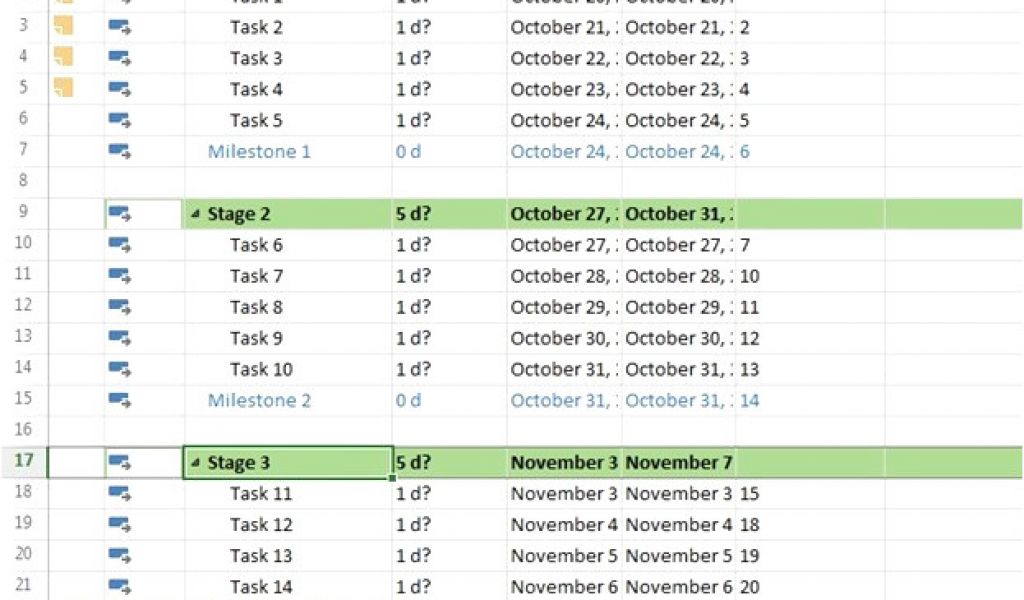Select the Task 10 name cell
Screen dimensions: 1024x600
(261, 369)
